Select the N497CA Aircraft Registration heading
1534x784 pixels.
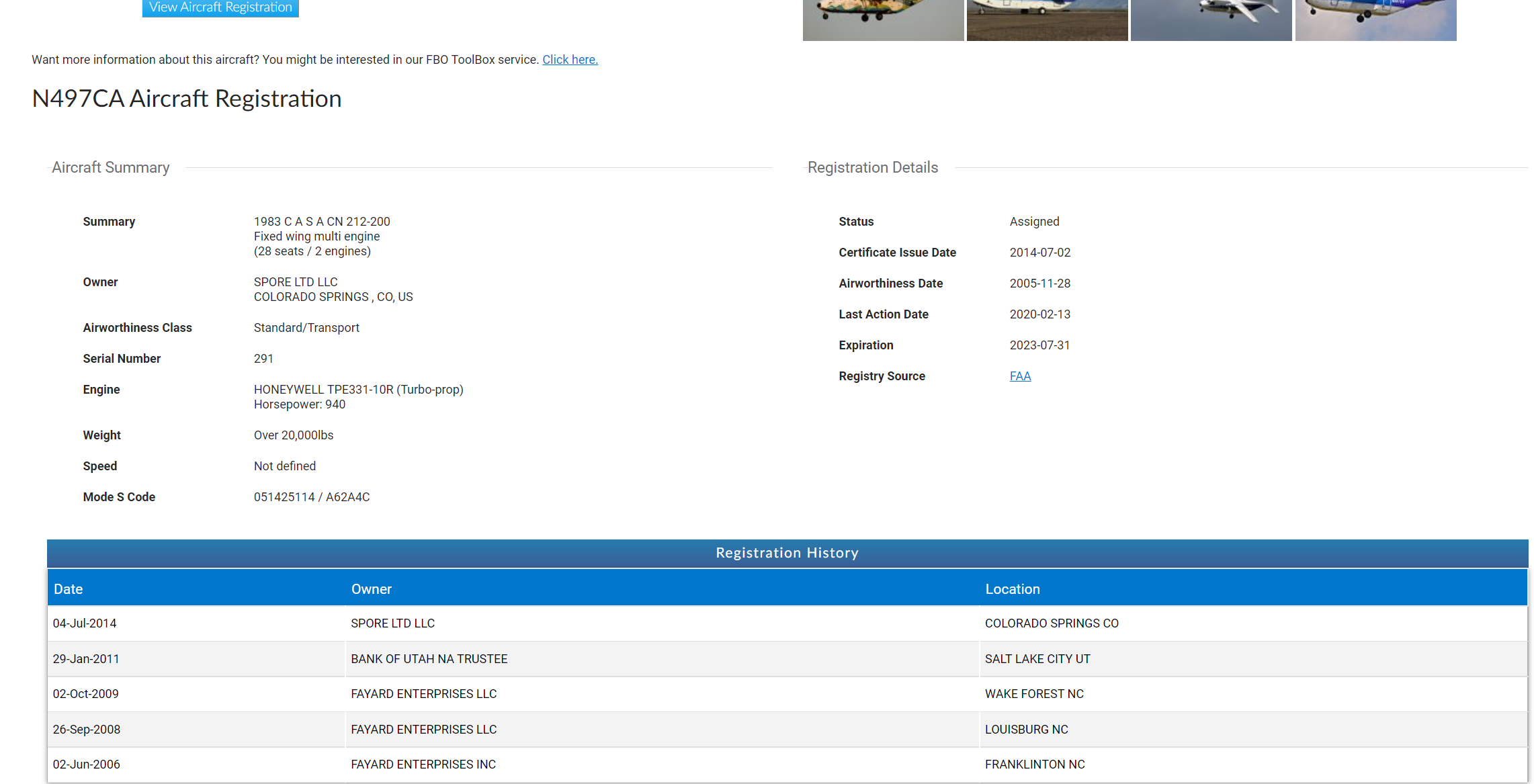187,99
